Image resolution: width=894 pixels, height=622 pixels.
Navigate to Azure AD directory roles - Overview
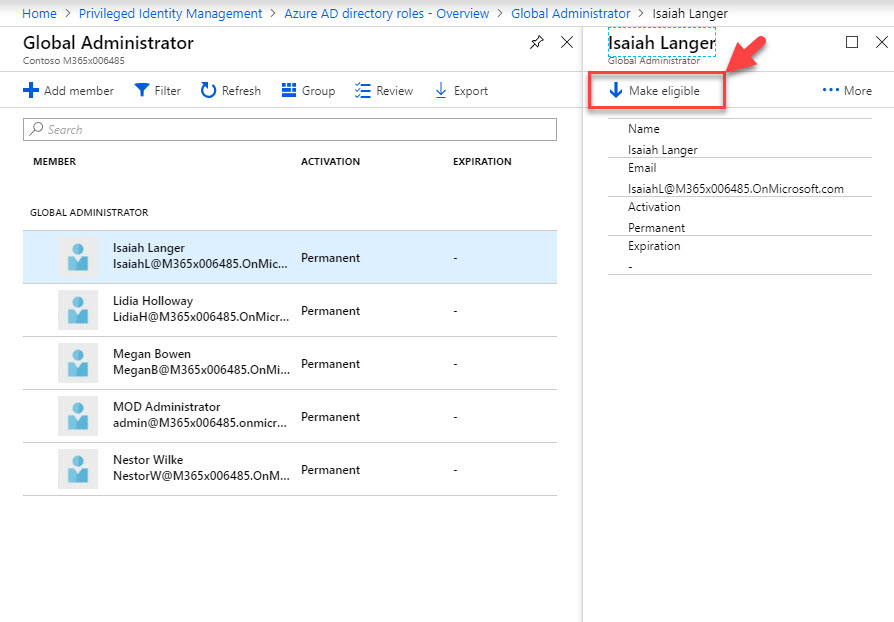click(386, 14)
